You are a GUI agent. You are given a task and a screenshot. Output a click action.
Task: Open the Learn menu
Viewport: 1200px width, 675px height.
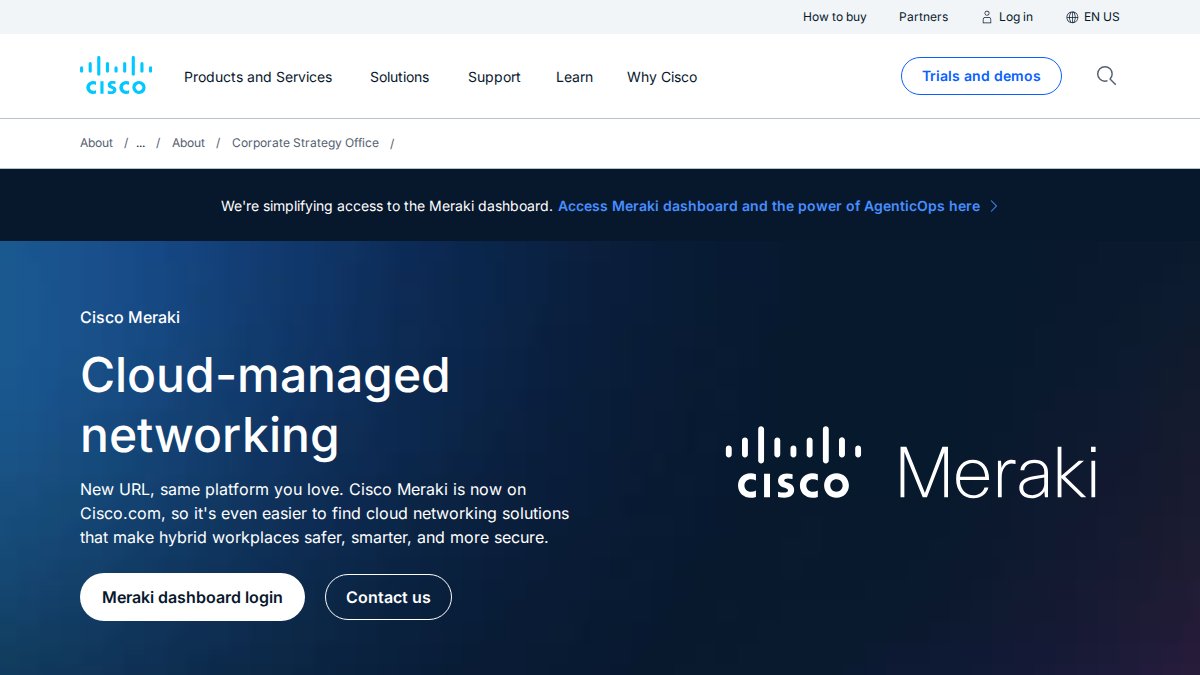point(574,77)
